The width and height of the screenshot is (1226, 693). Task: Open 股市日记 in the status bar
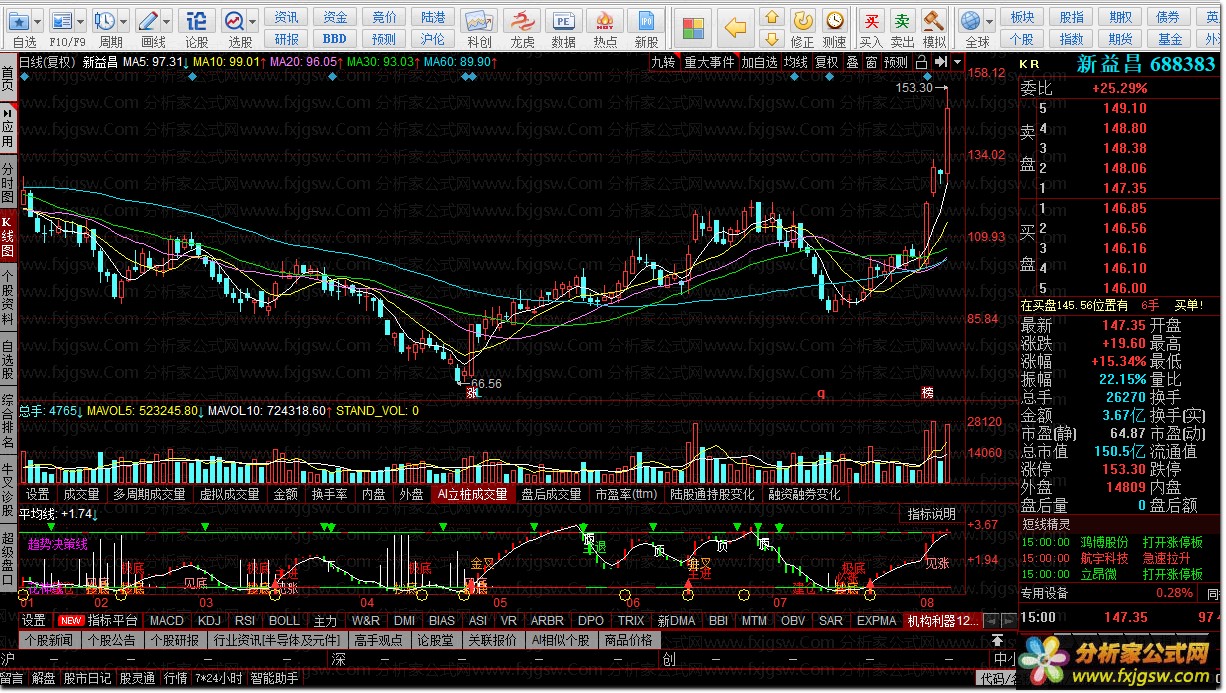[x=87, y=678]
